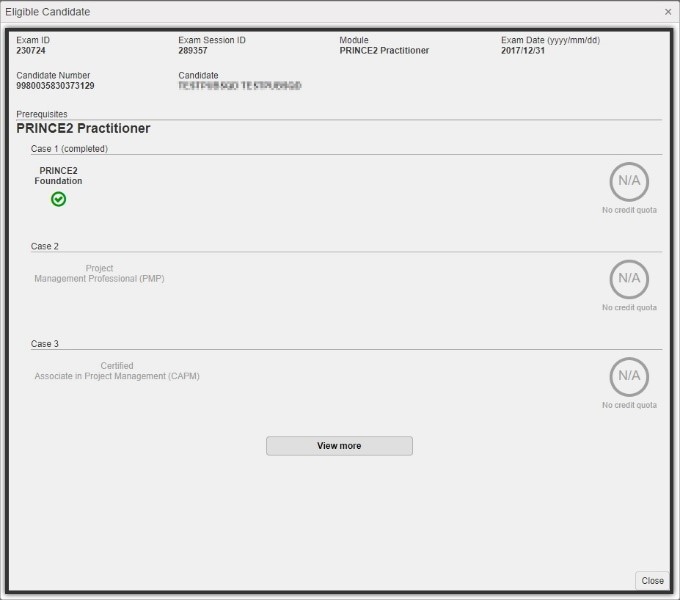
Task: Click the N/A circle for Case 2
Action: (x=629, y=279)
